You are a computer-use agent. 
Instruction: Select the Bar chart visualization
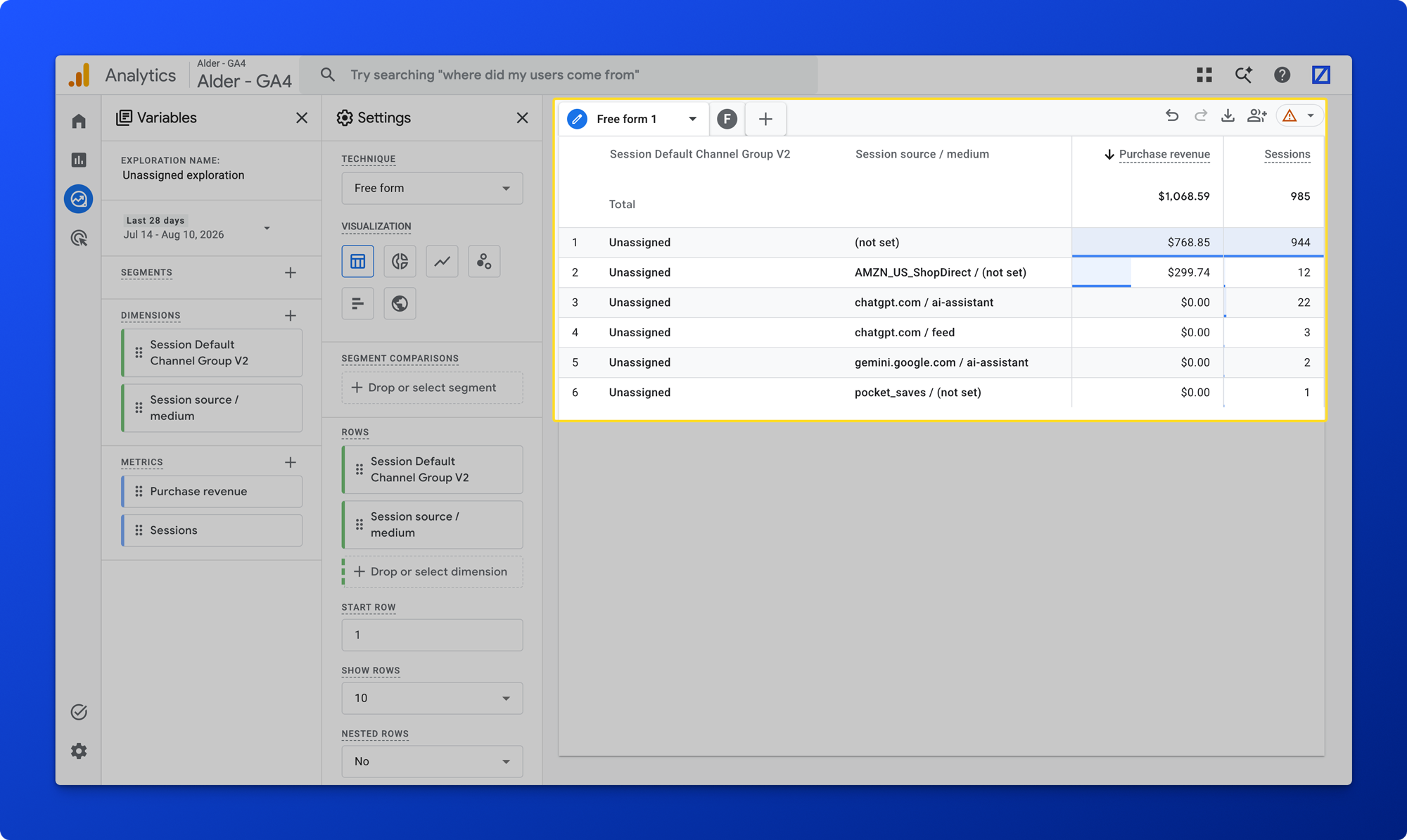(357, 303)
